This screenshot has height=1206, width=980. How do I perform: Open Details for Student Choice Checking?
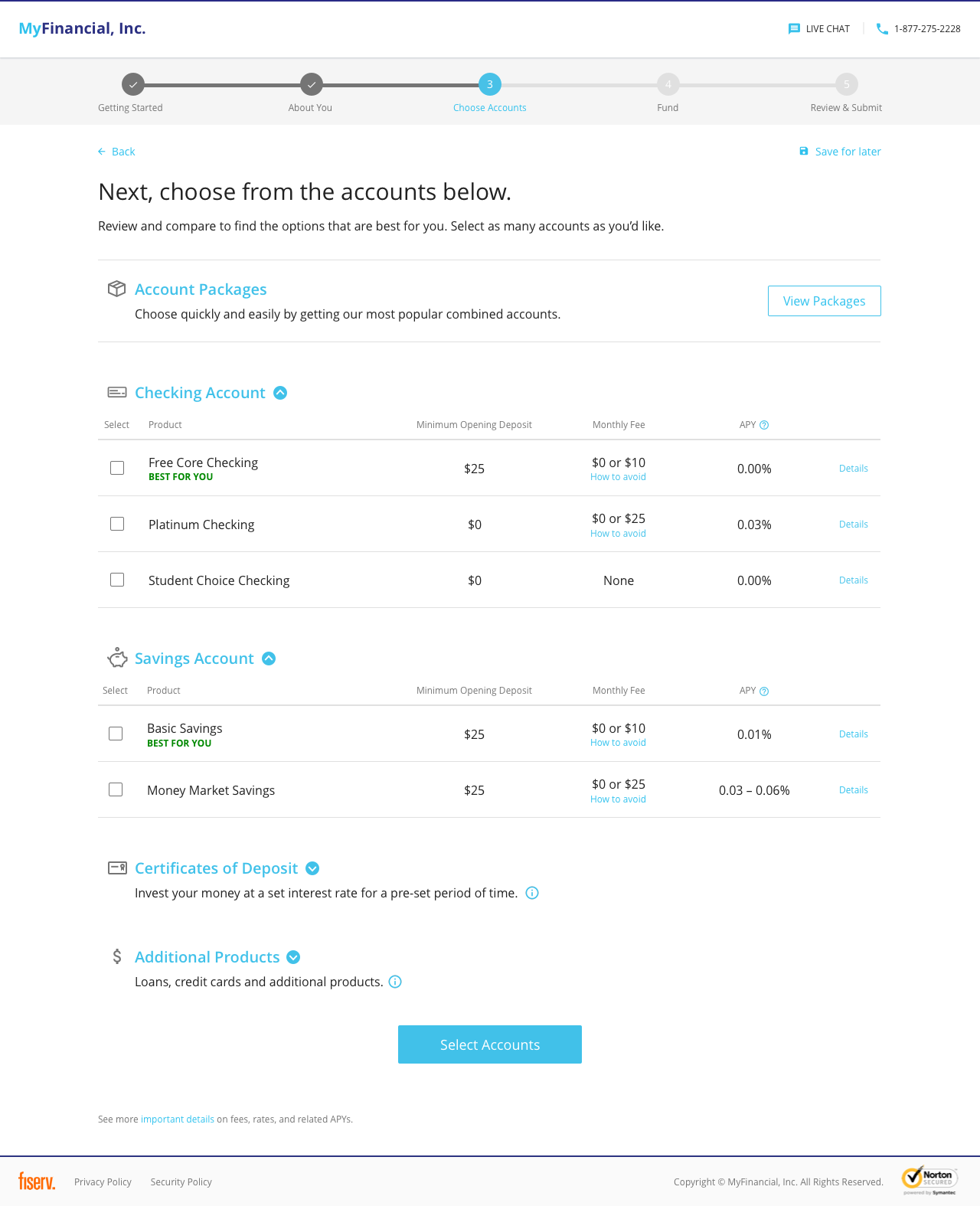853,580
